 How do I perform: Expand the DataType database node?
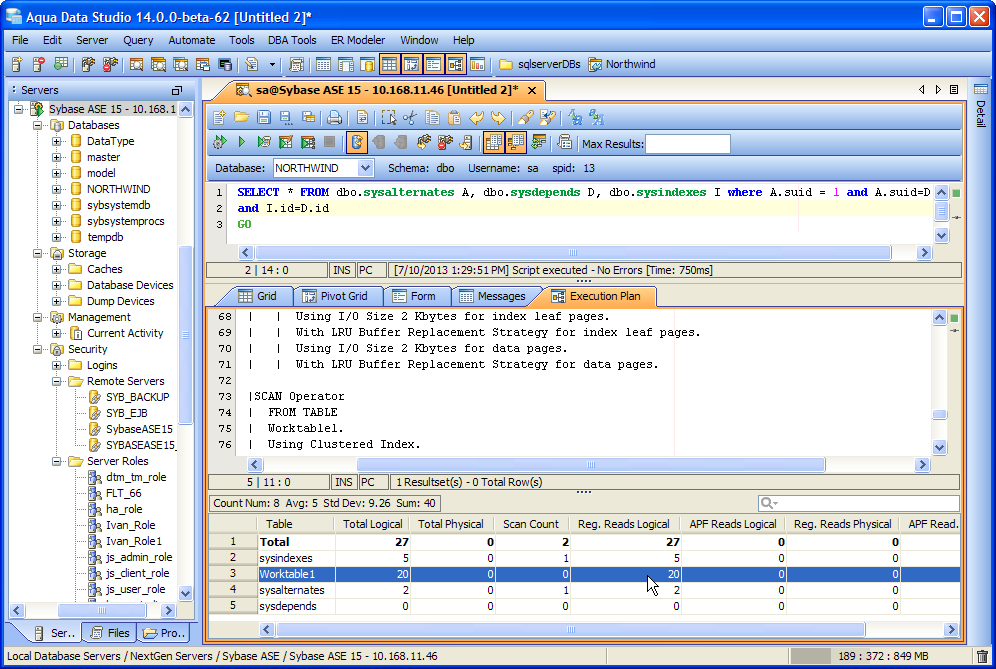57,141
